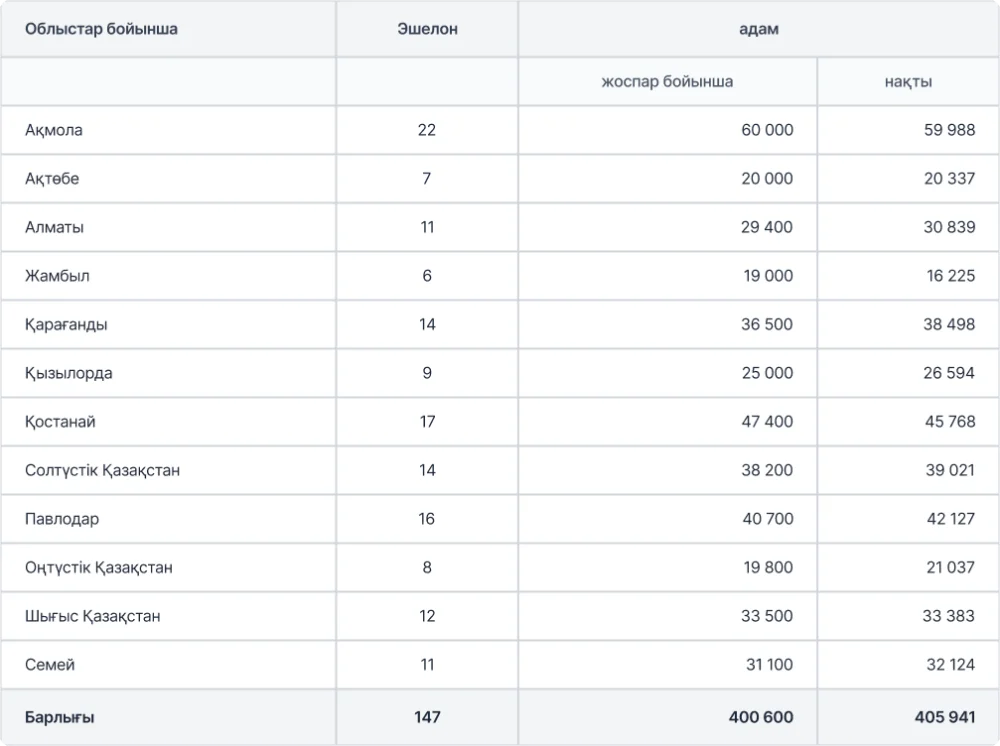Click the Қостанай region cell
The width and height of the screenshot is (1000, 746).
[60, 422]
